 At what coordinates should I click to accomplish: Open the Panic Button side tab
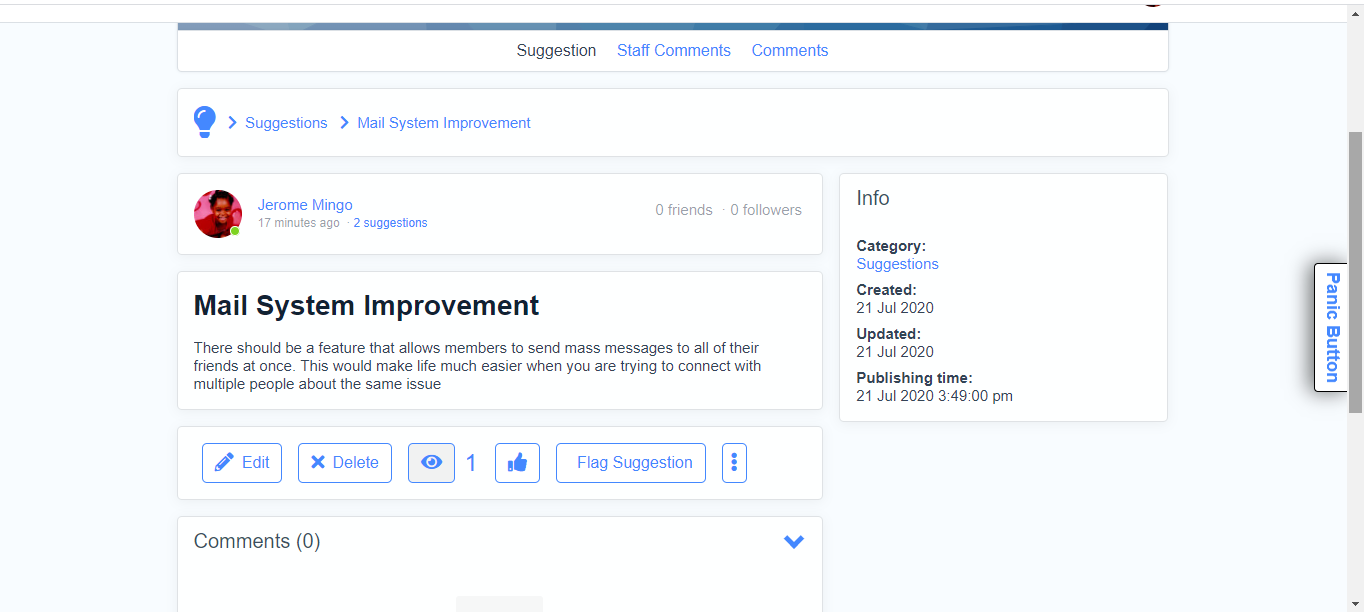[x=1331, y=327]
